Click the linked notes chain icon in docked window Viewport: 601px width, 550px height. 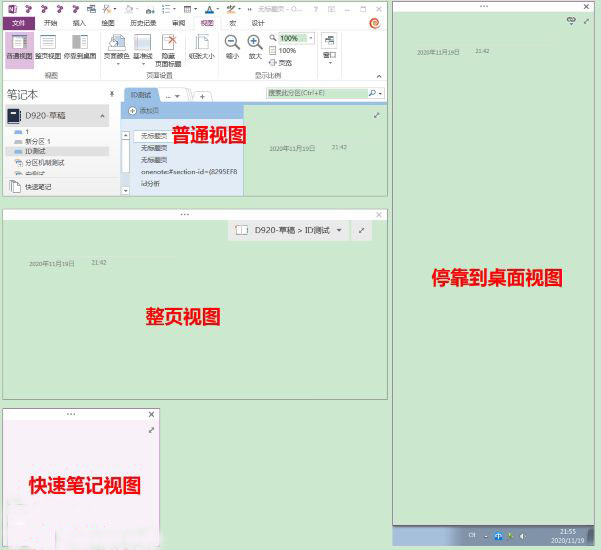(571, 21)
